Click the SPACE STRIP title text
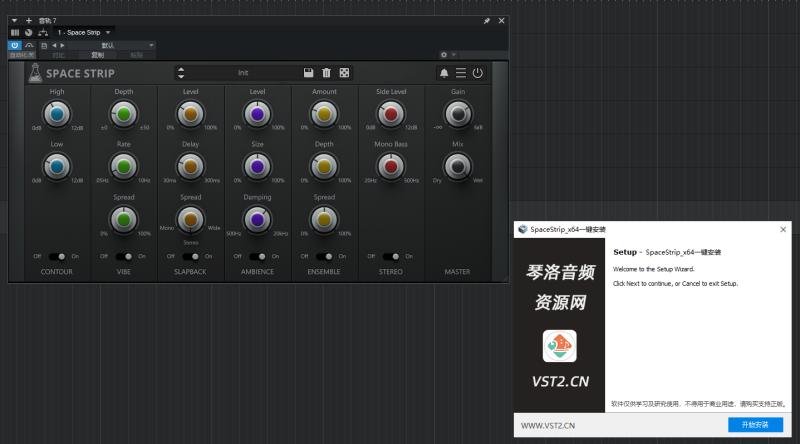The width and height of the screenshot is (800, 444). pyautogui.click(x=80, y=73)
